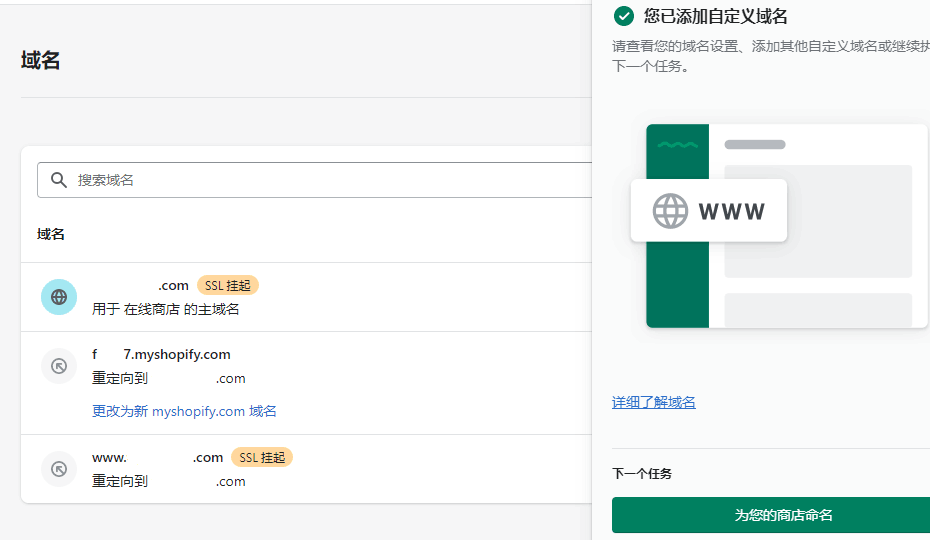Select the www. domain name entry
Screen dimensions: 930x540
157,458
